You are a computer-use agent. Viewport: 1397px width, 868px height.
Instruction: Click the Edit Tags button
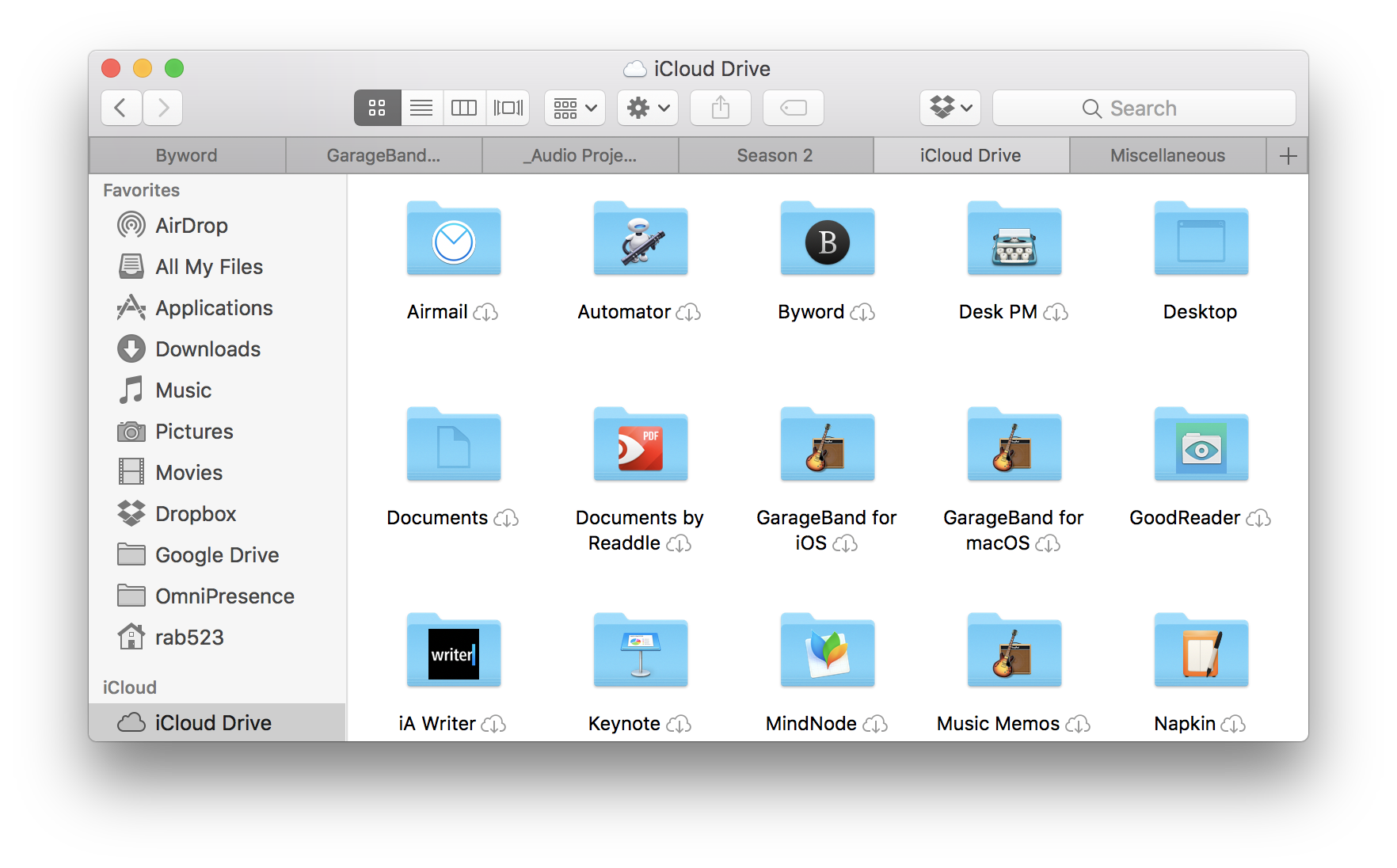(794, 108)
